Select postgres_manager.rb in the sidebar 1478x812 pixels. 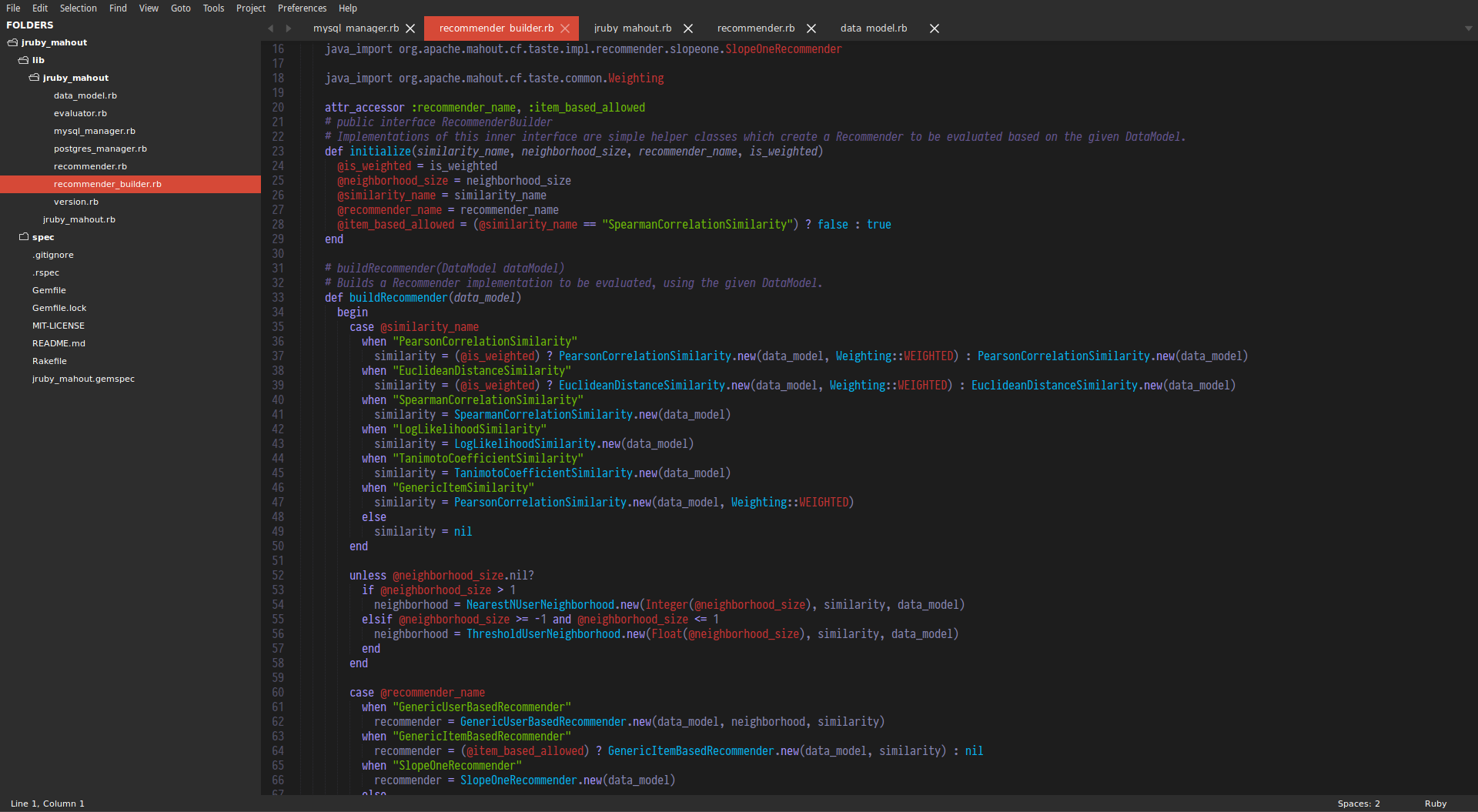pos(100,148)
